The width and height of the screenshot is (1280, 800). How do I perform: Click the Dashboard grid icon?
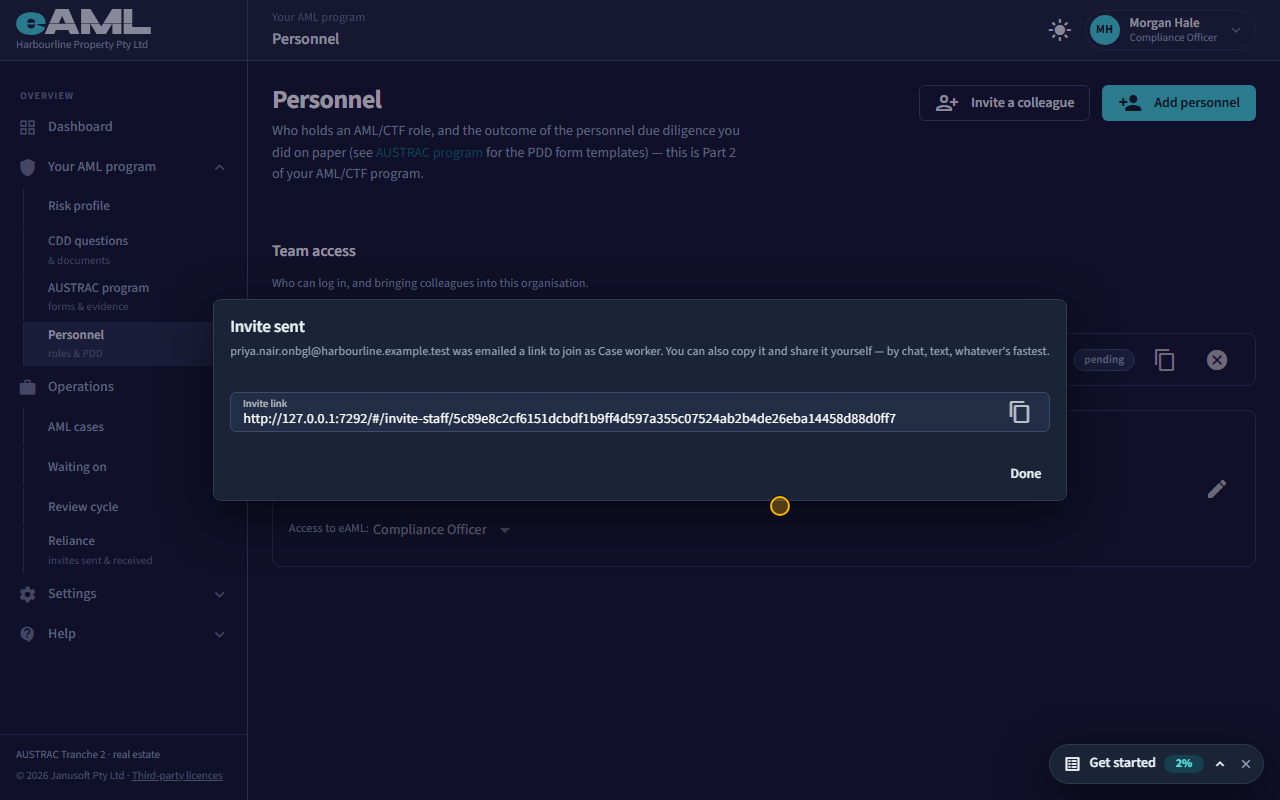pos(28,127)
